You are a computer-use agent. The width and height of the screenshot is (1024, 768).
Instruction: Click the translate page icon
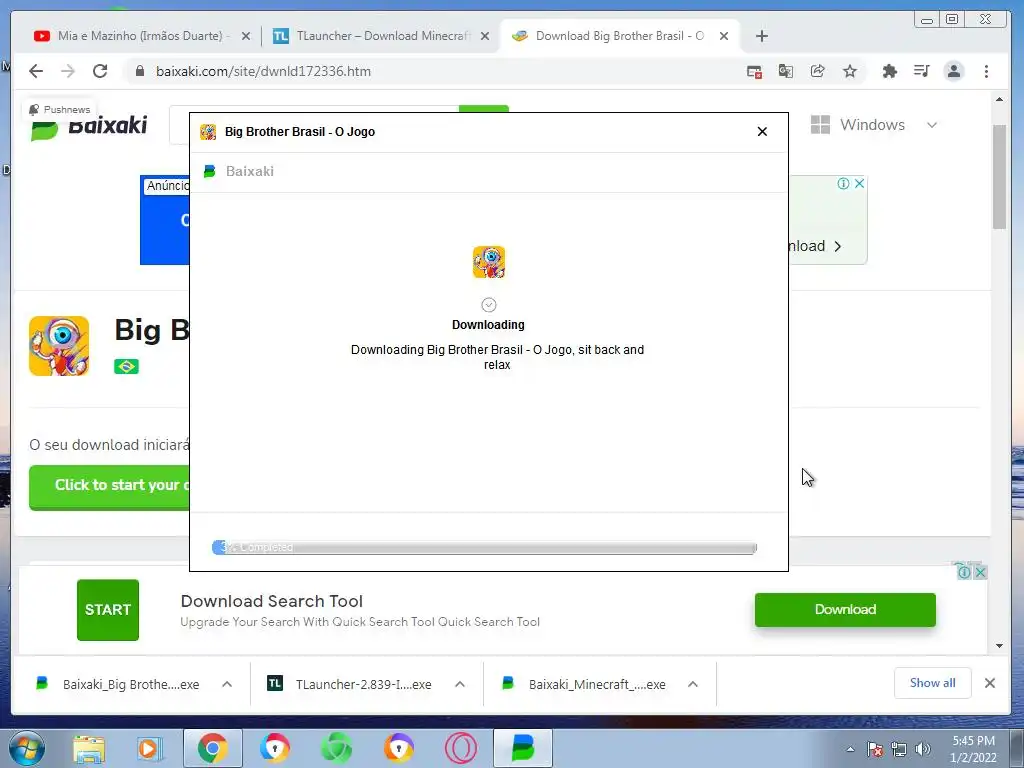pyautogui.click(x=786, y=71)
